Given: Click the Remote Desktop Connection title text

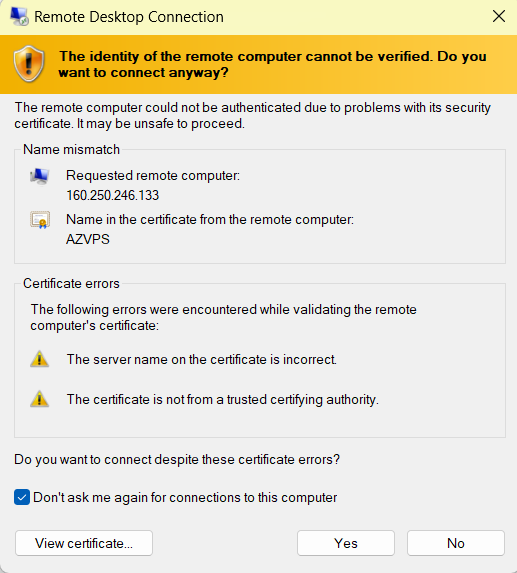Looking at the screenshot, I should [x=129, y=17].
